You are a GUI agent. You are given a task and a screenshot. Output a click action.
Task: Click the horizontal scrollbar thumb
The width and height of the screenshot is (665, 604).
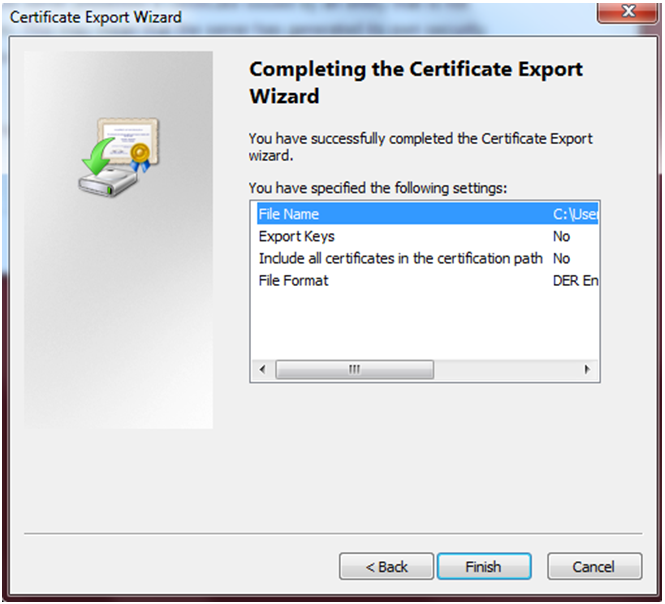(x=355, y=369)
